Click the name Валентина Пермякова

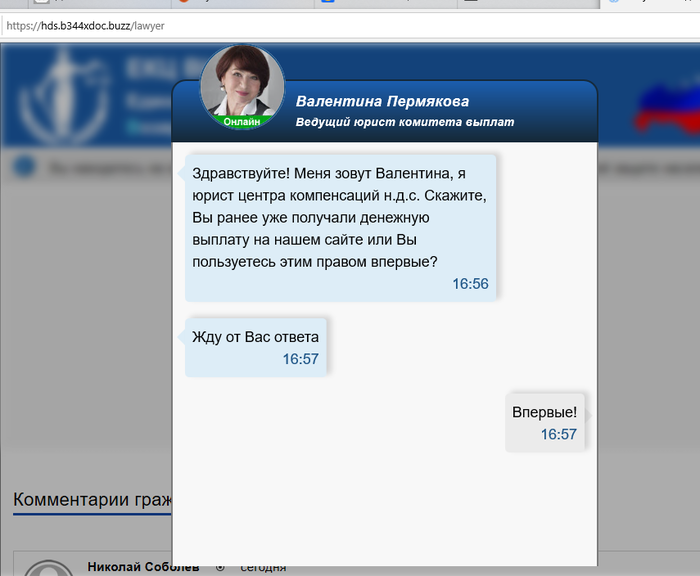(x=382, y=101)
